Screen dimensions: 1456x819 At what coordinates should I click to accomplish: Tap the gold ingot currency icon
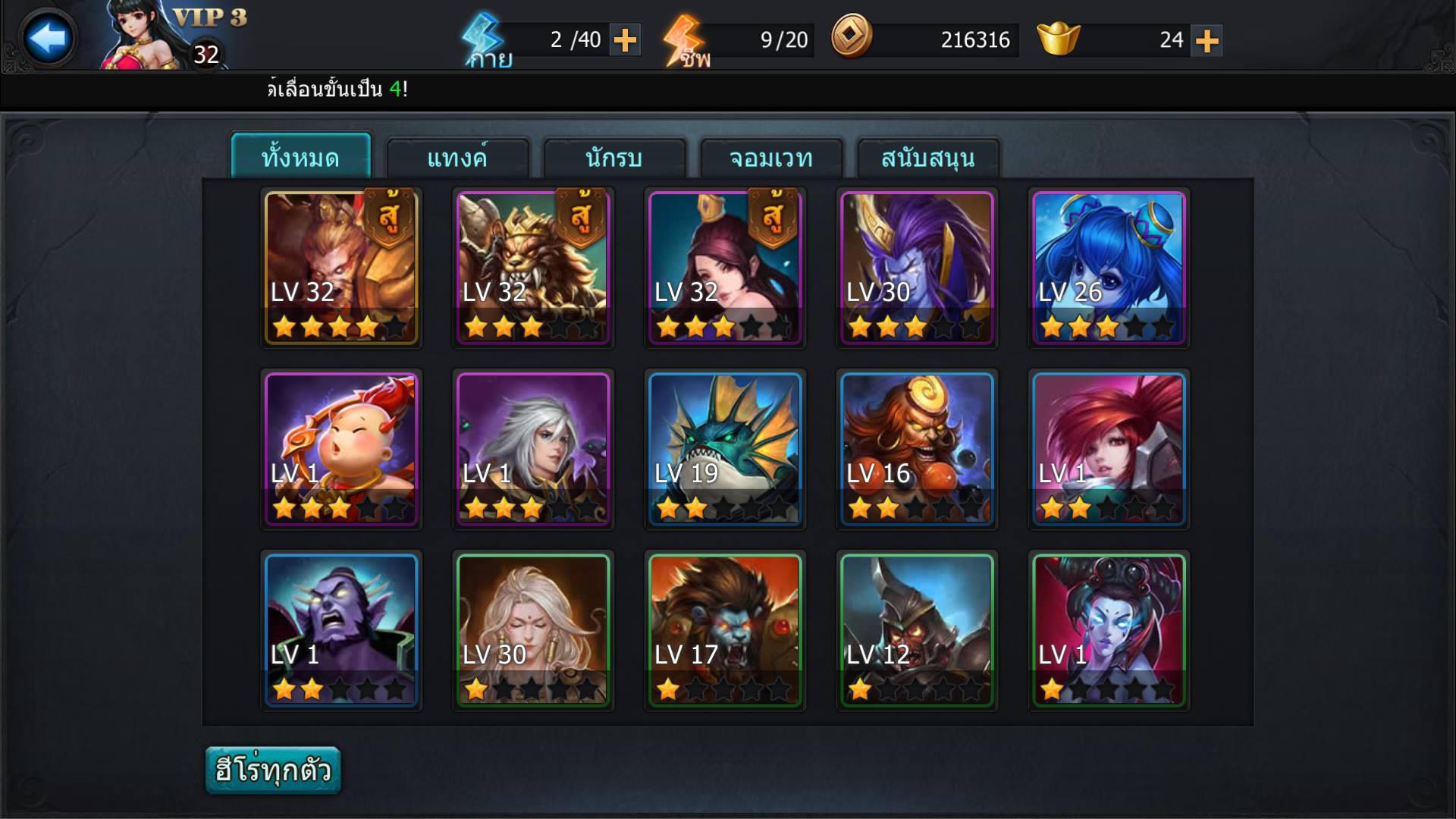click(x=1058, y=38)
